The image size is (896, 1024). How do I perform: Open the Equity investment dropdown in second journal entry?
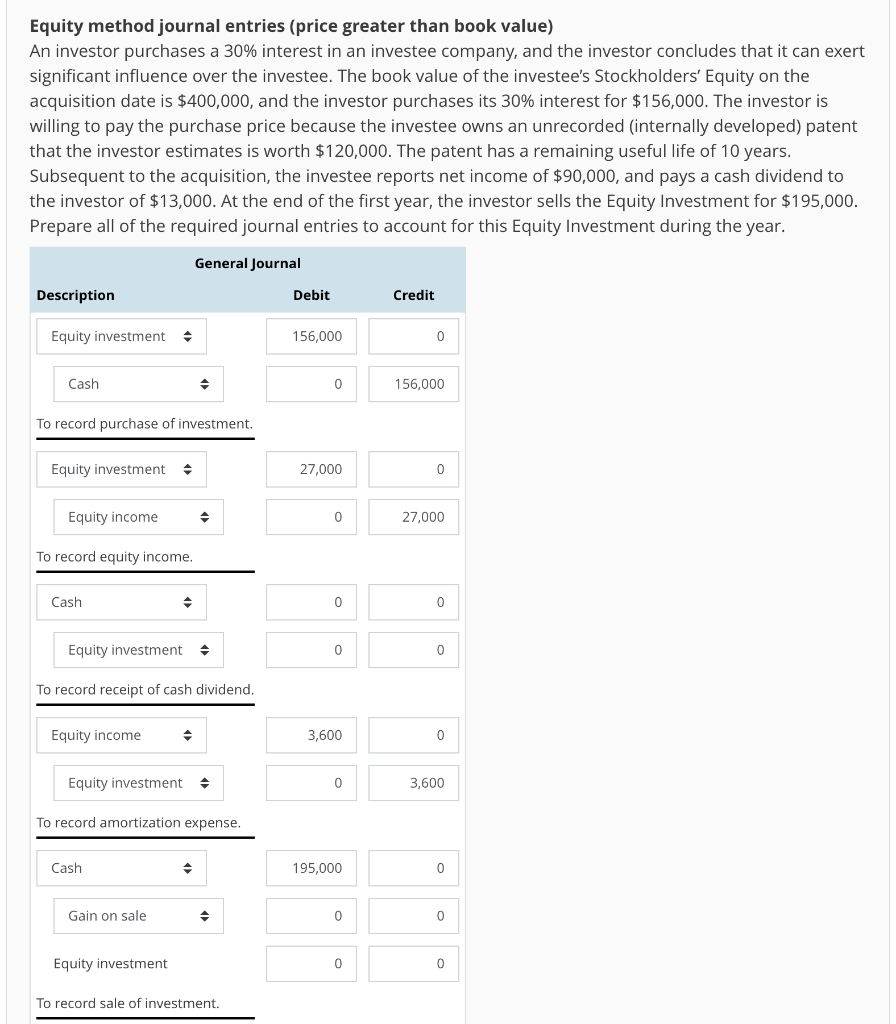point(121,469)
